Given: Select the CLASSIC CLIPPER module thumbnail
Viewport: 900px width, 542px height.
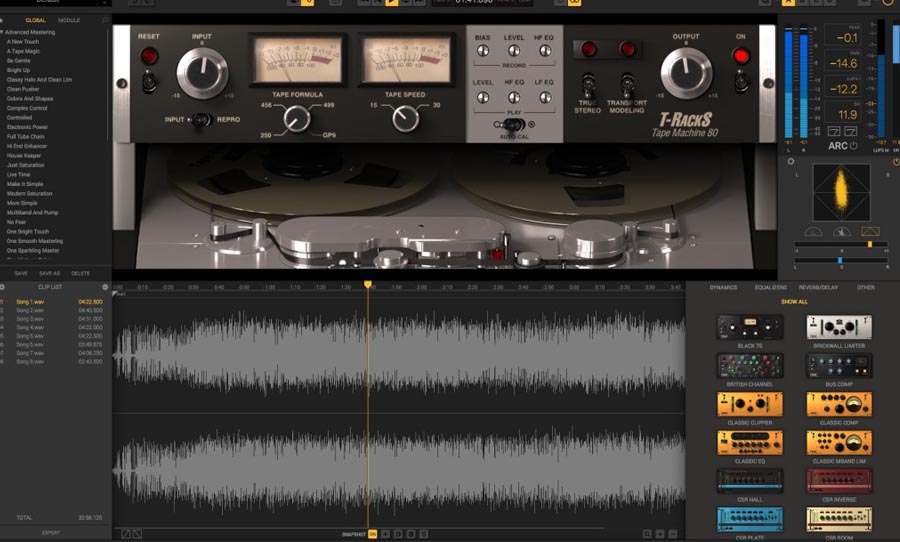Looking at the screenshot, I should [750, 404].
